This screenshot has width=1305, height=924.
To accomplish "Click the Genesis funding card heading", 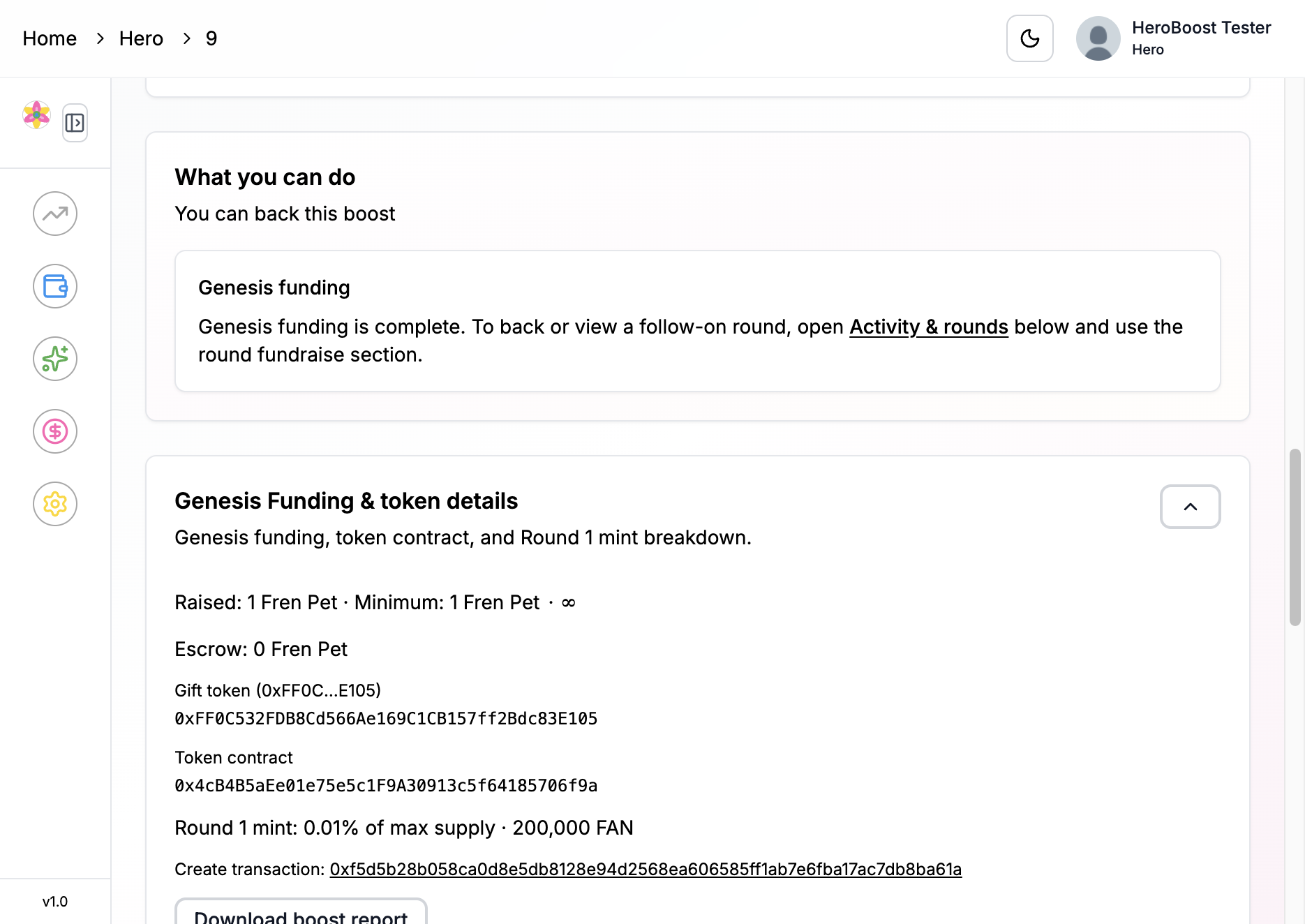I will point(274,288).
